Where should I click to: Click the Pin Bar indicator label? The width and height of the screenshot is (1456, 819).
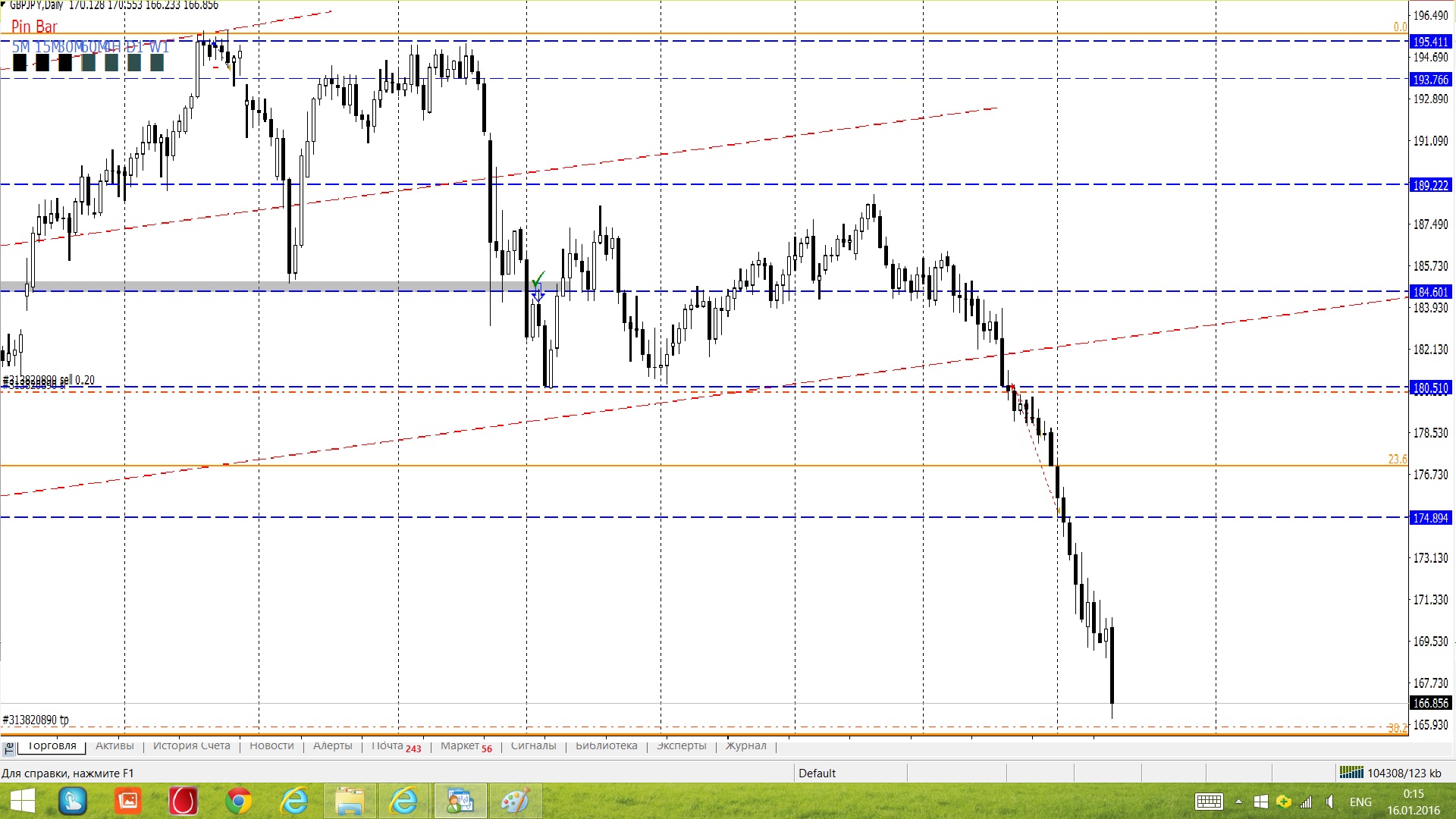point(34,27)
